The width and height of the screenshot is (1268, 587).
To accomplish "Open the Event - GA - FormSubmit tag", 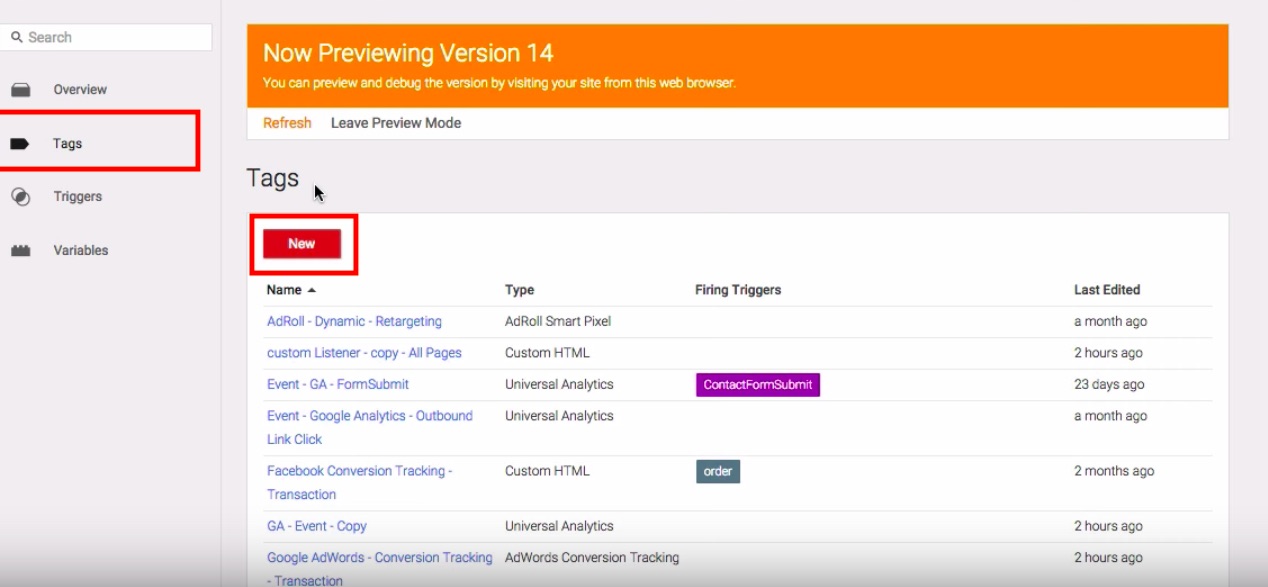I will [338, 385].
